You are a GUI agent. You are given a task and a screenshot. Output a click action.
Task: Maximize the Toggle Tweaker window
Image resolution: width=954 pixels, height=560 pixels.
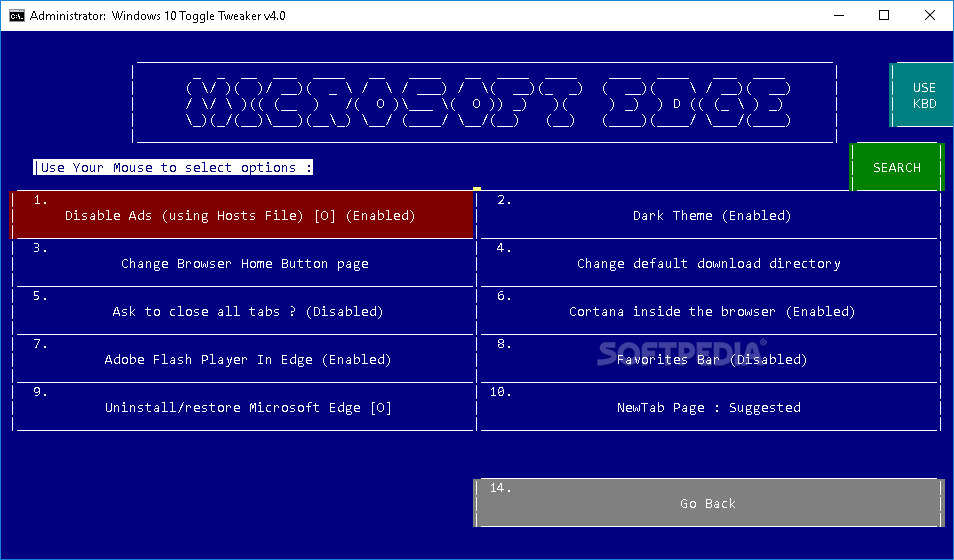[x=884, y=15]
